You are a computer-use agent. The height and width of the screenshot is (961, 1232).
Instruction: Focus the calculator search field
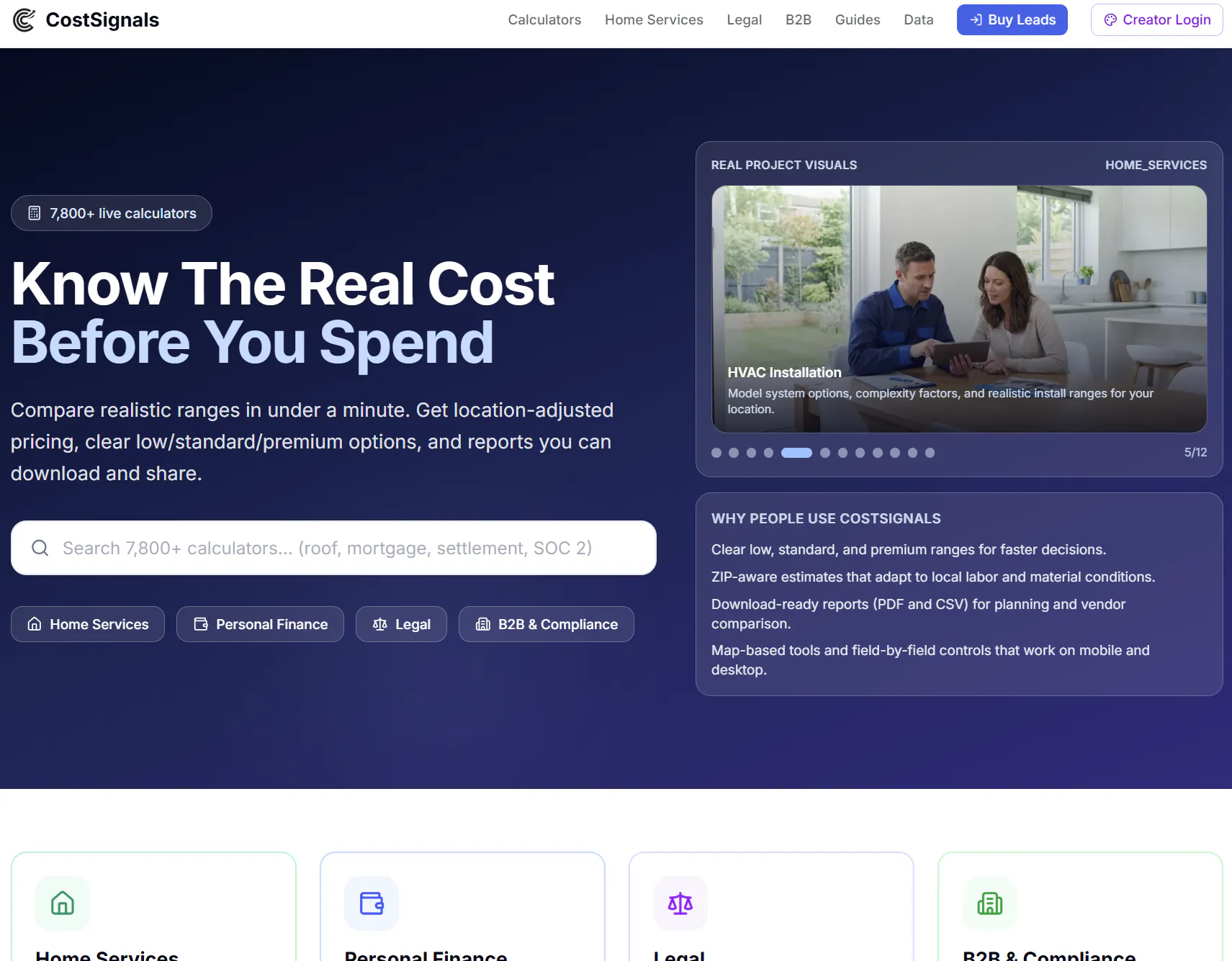pyautogui.click(x=333, y=548)
